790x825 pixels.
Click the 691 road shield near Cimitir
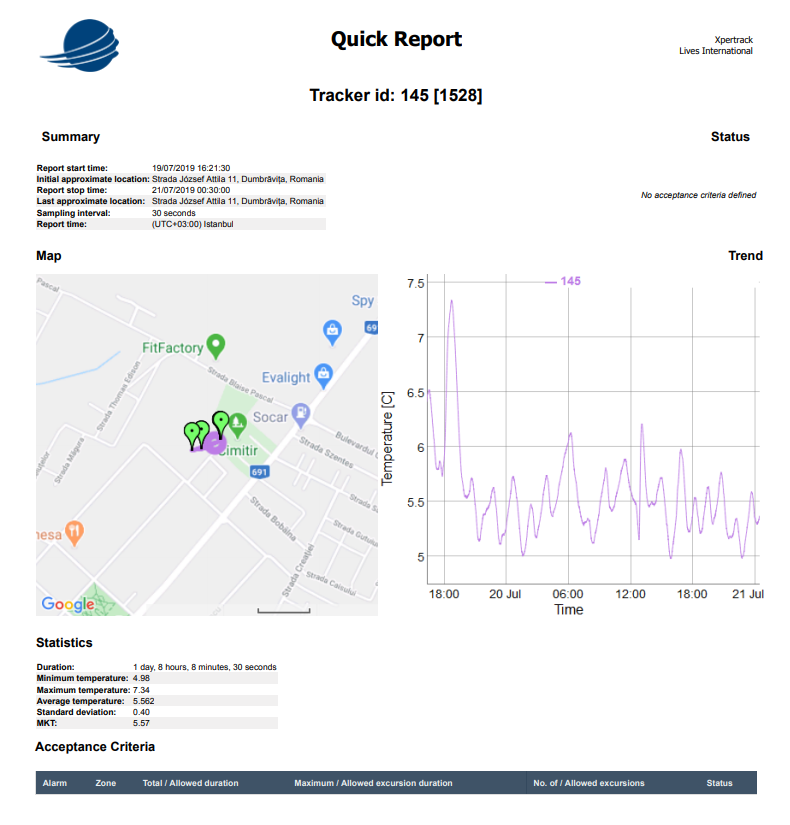[261, 472]
